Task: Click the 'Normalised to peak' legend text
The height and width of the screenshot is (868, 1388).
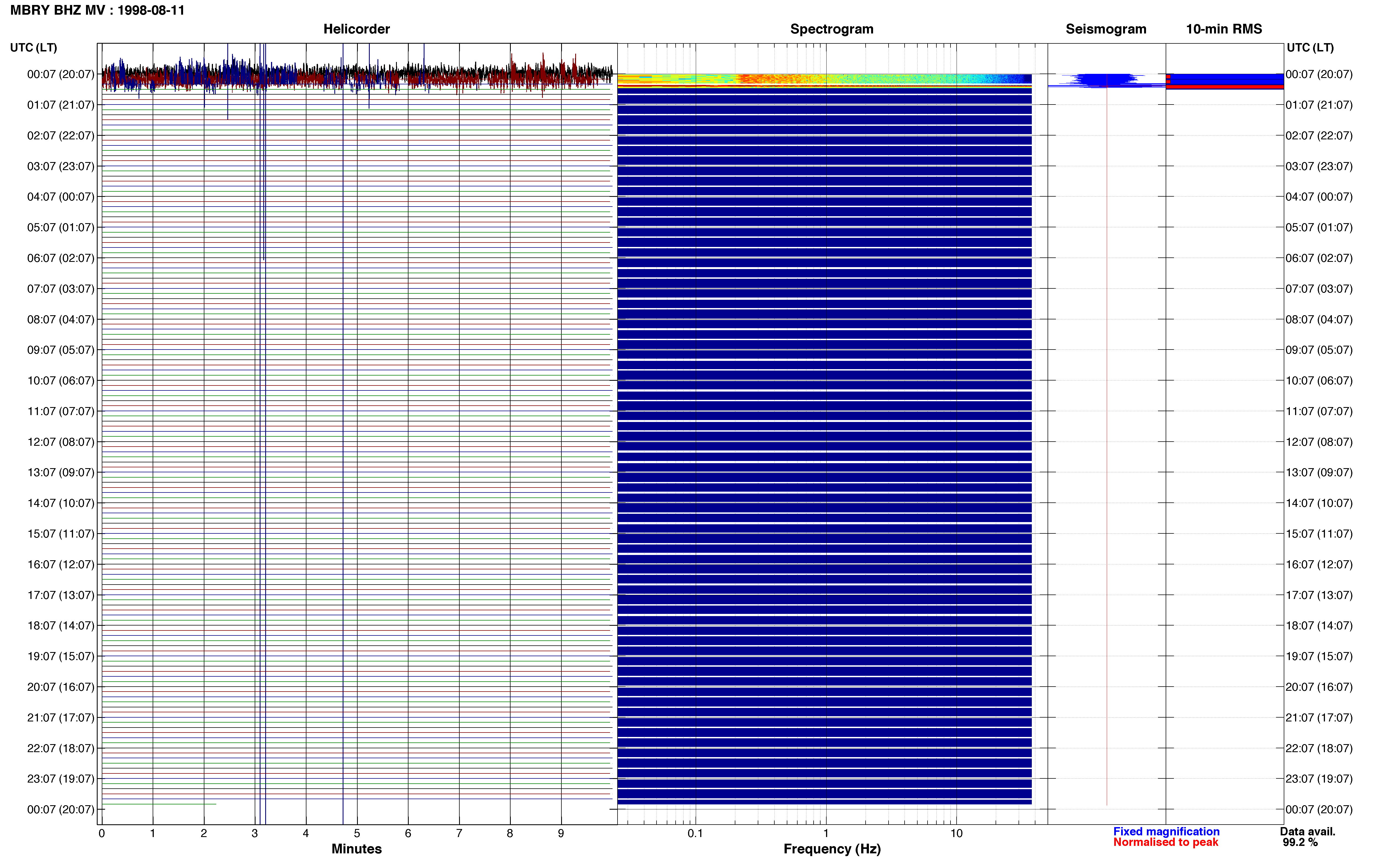Action: pos(1166,842)
